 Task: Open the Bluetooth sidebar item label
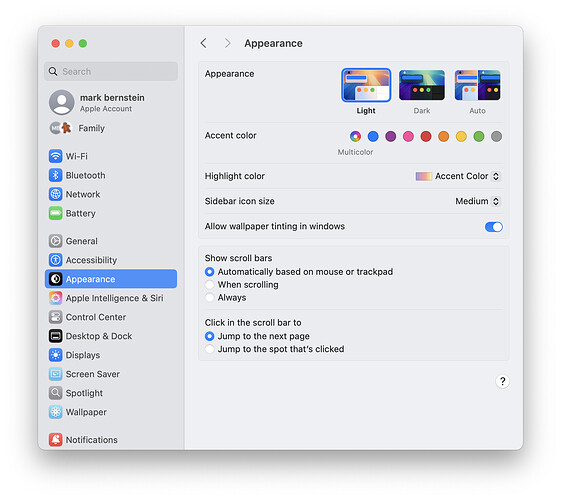86,175
